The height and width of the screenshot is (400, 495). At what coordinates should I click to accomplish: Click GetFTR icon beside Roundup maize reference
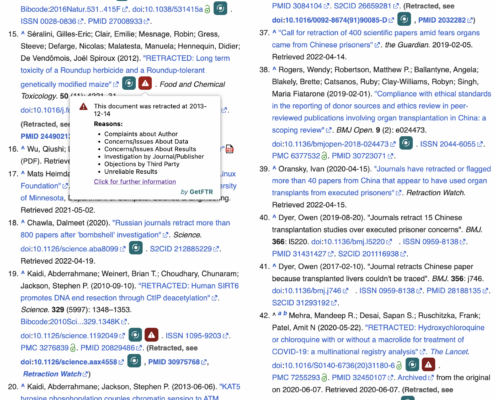(129, 83)
